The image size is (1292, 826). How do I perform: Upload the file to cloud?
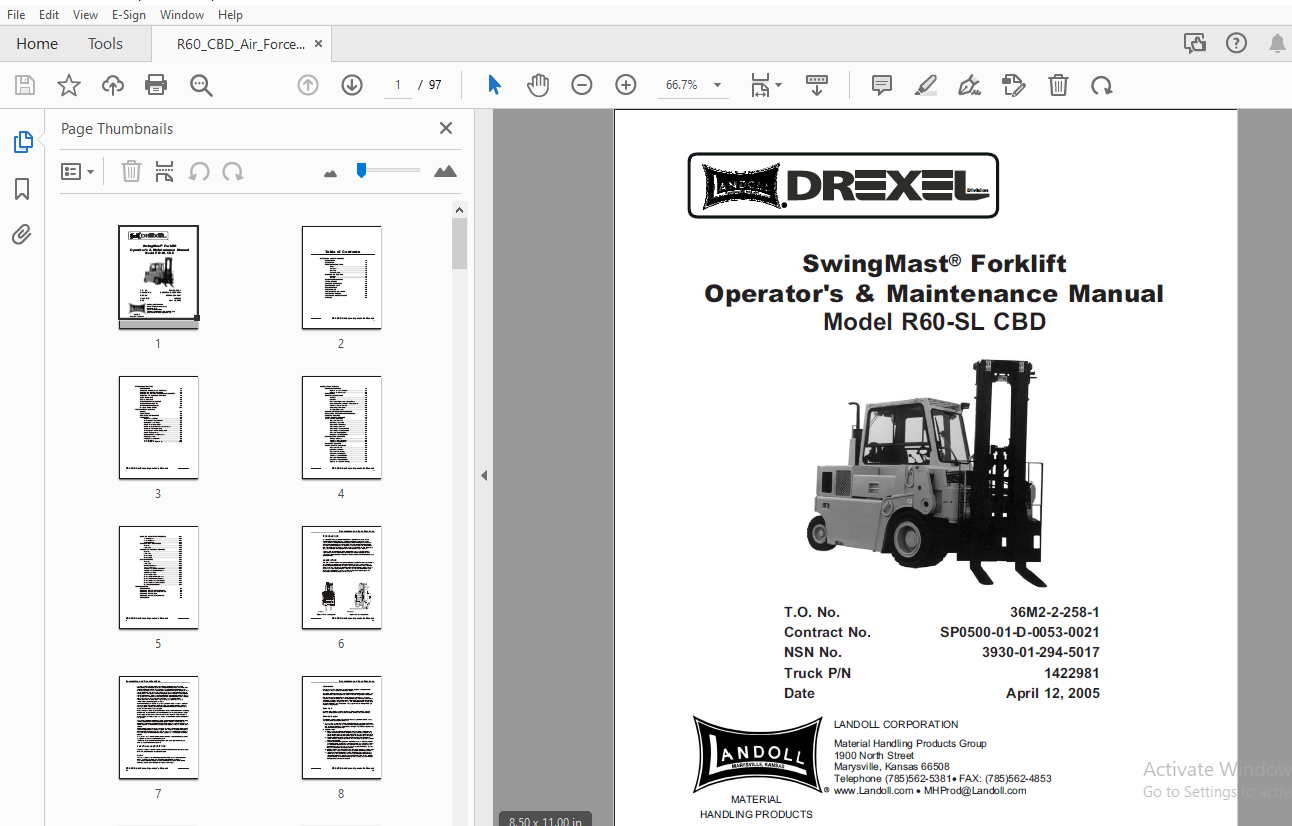click(x=112, y=85)
